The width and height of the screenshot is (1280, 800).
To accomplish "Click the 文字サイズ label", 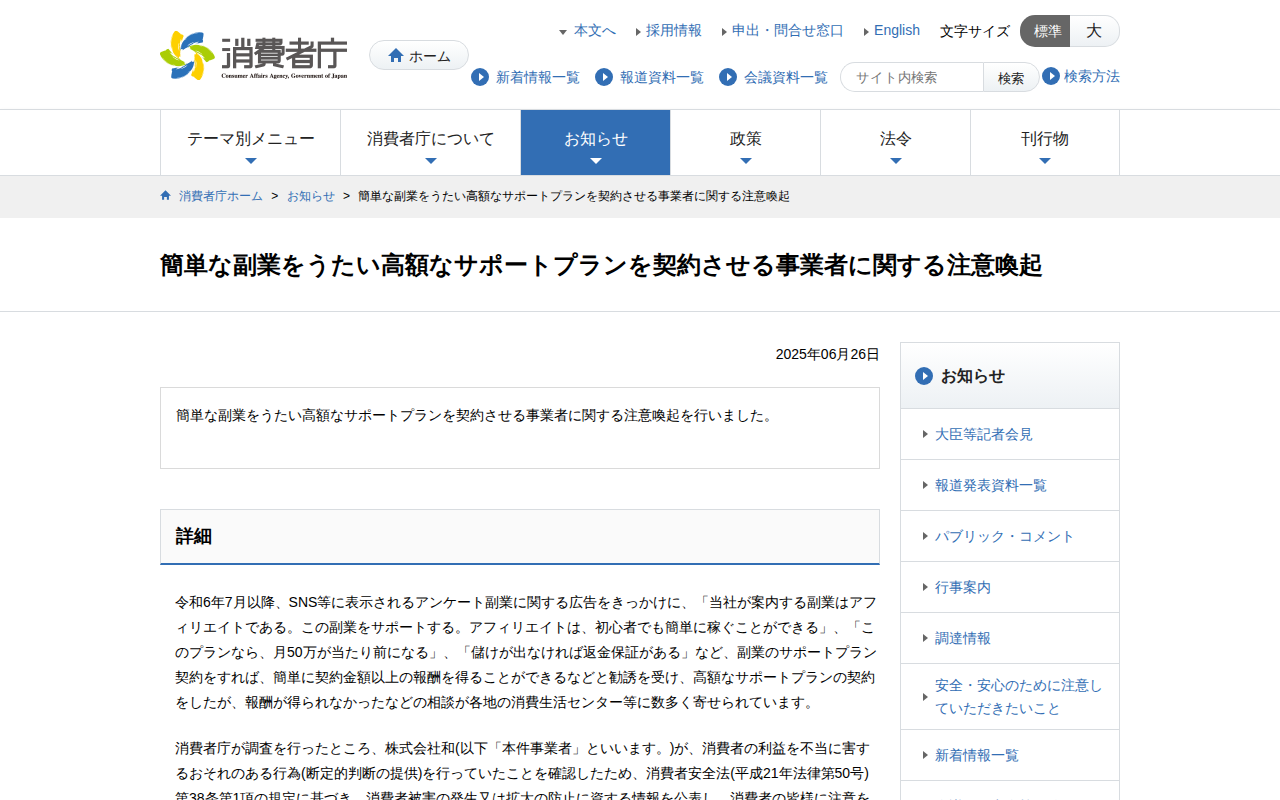I will pyautogui.click(x=975, y=31).
